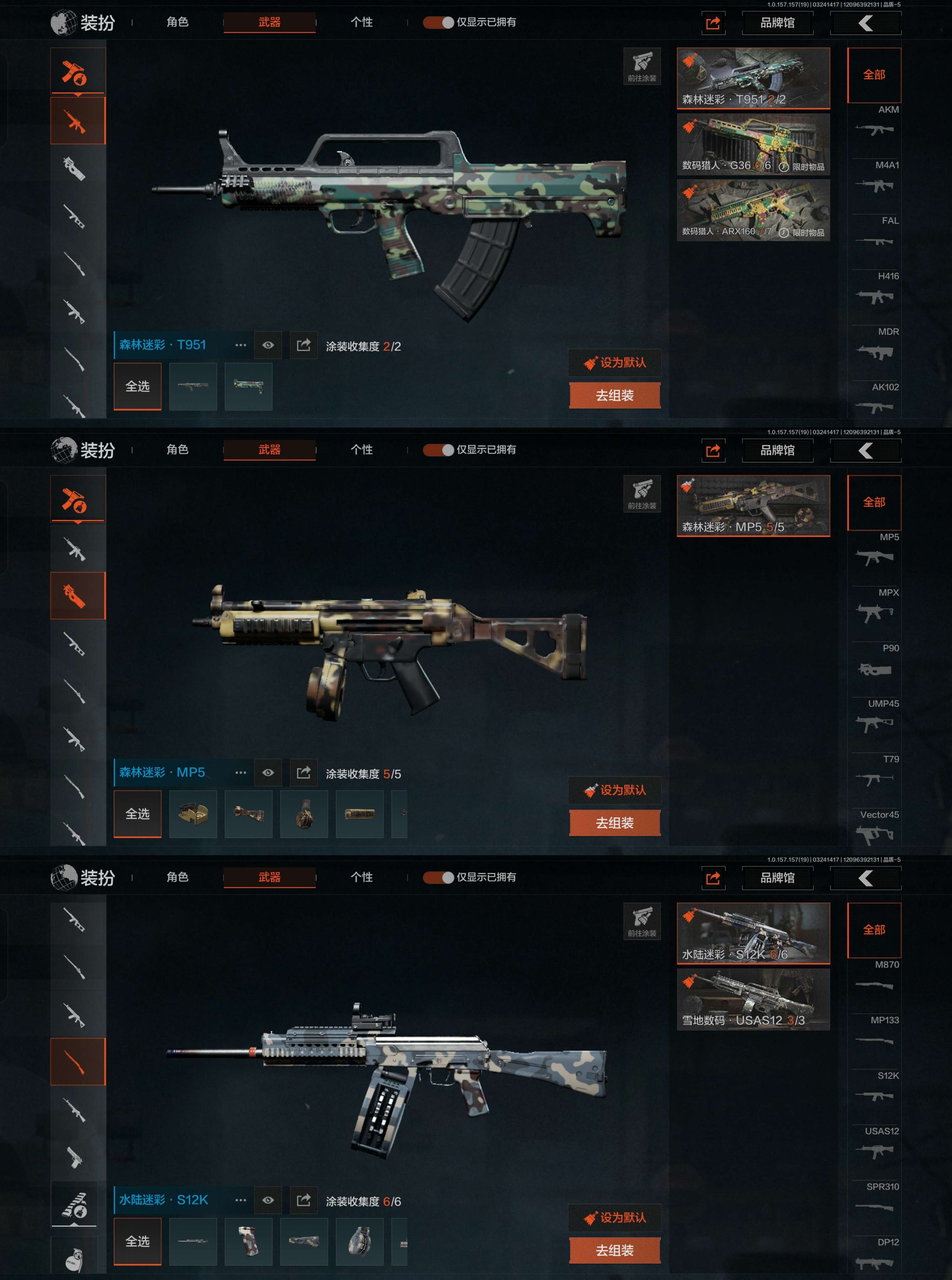Toggle 仅显示已拥有 switch above T951 preview
This screenshot has width=952, height=1280.
point(439,23)
